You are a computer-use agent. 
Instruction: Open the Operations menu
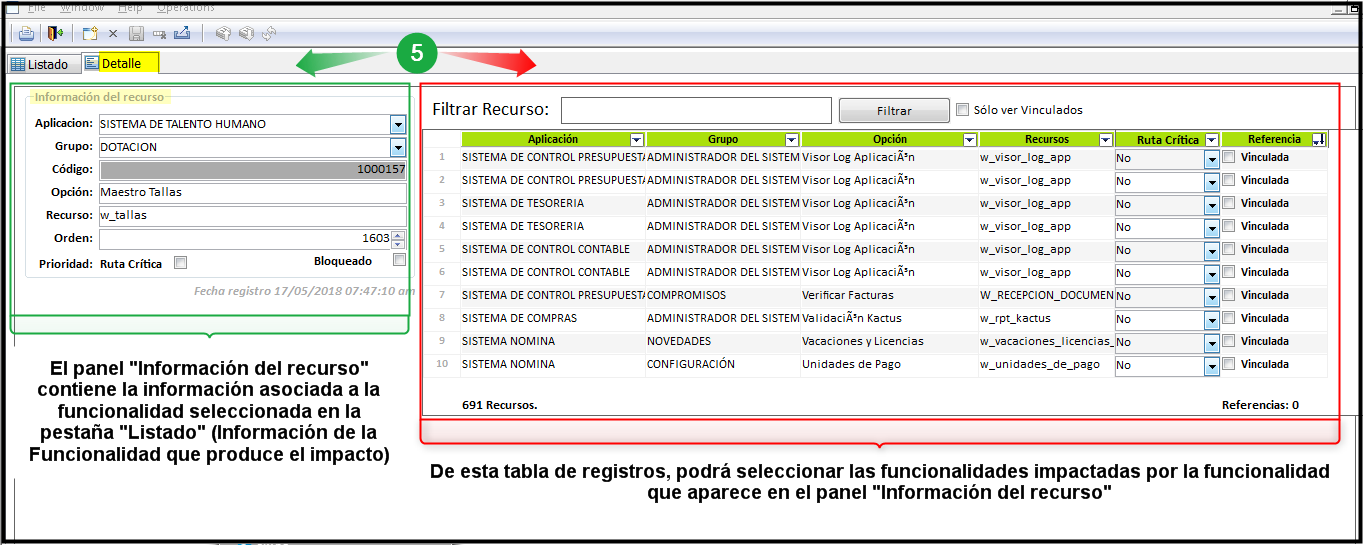pos(185,7)
